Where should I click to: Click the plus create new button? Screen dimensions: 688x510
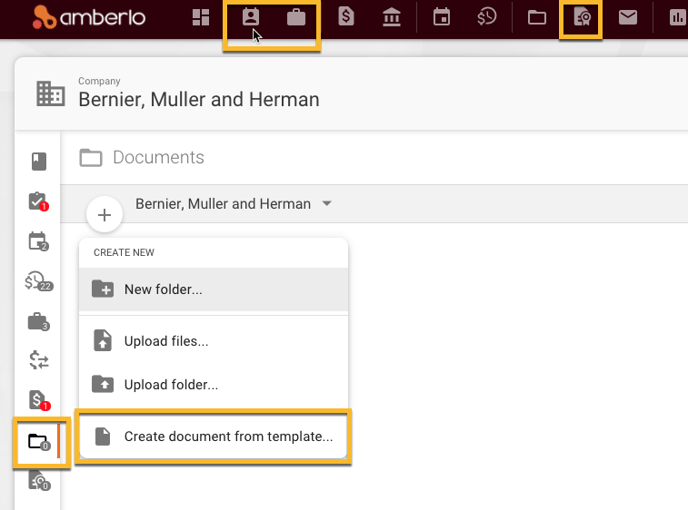click(104, 215)
